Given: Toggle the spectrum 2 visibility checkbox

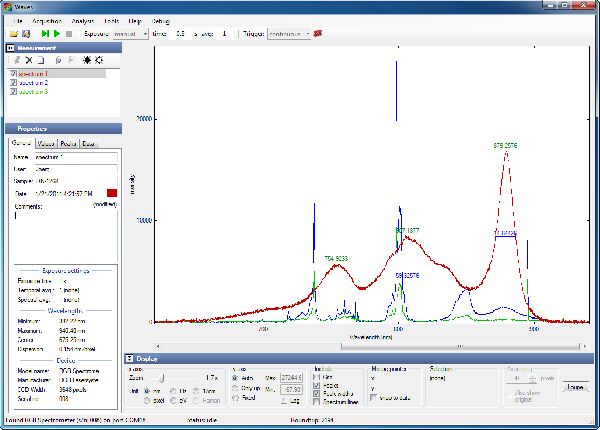Looking at the screenshot, I should click(x=12, y=82).
